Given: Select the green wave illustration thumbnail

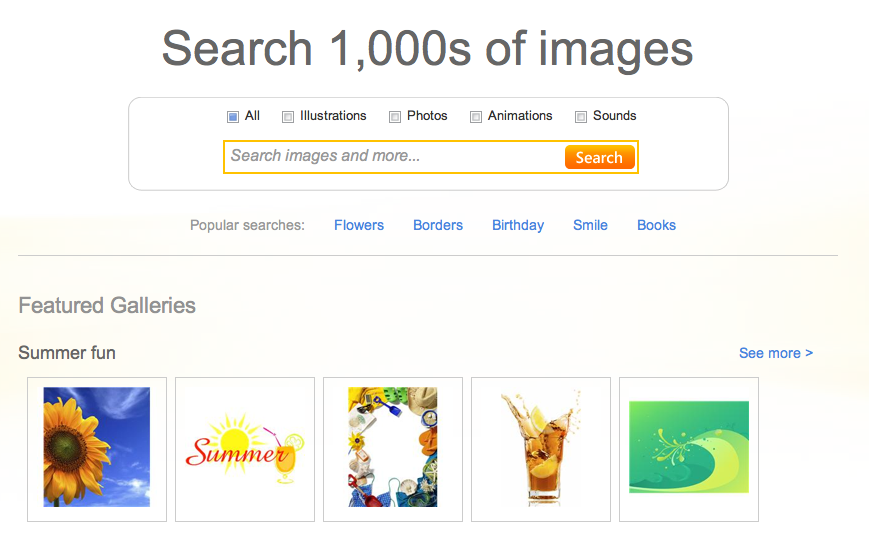Looking at the screenshot, I should coord(689,447).
